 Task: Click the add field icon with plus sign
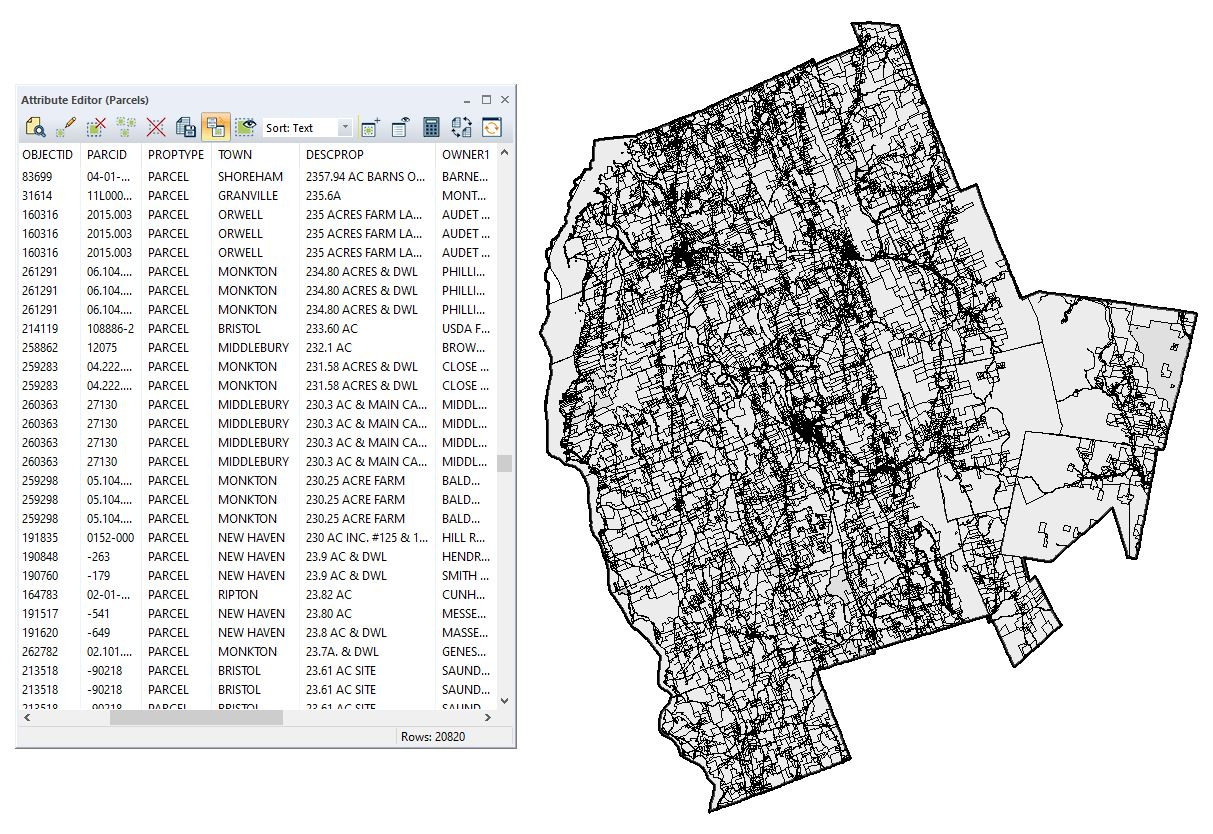point(370,127)
